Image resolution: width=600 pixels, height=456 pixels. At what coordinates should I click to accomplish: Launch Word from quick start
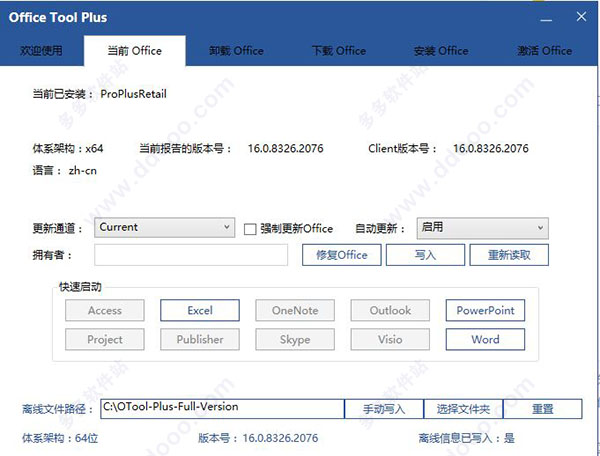coord(485,339)
